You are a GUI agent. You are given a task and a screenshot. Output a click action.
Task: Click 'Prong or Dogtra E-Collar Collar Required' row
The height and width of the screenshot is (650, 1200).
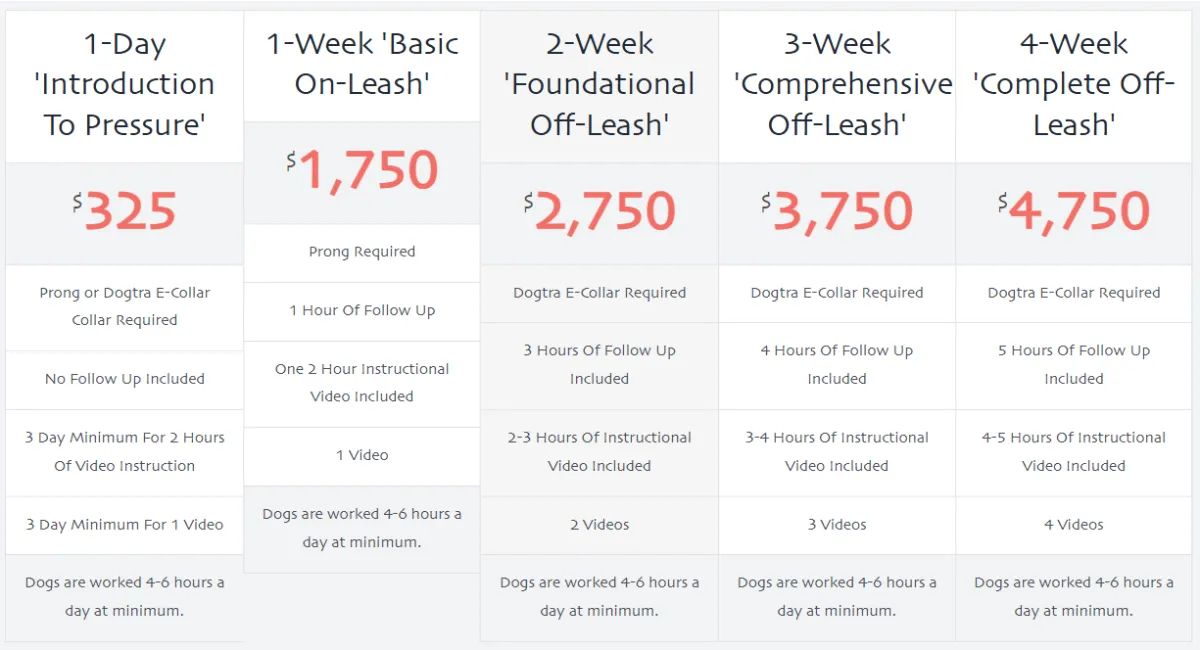click(125, 307)
